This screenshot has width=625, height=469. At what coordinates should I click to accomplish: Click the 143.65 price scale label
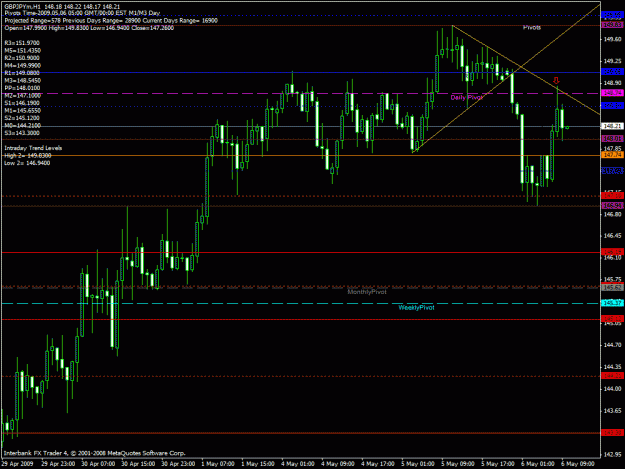612,411
